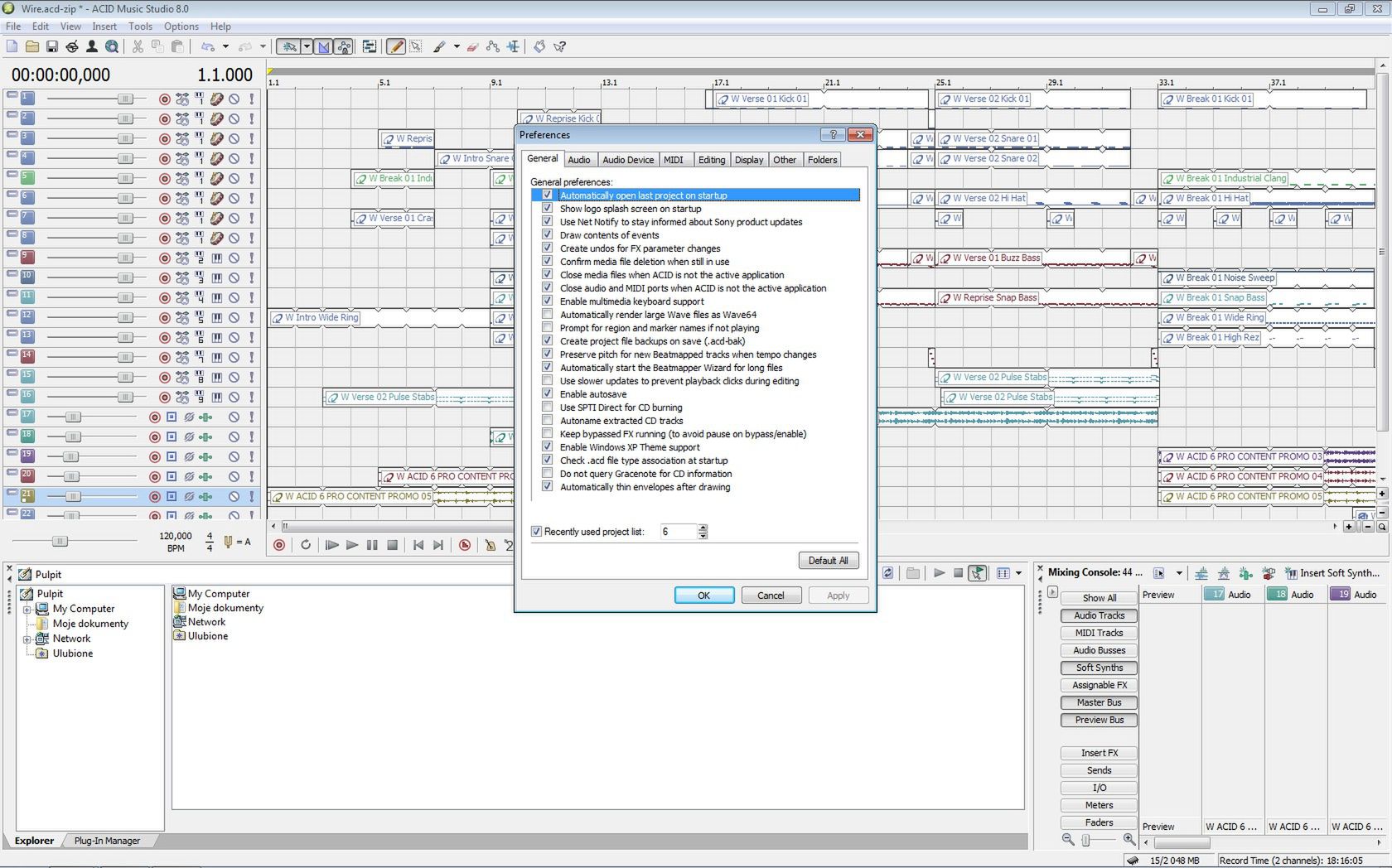The height and width of the screenshot is (868, 1392).
Task: Select the Selection tool icon
Action: pos(416,46)
